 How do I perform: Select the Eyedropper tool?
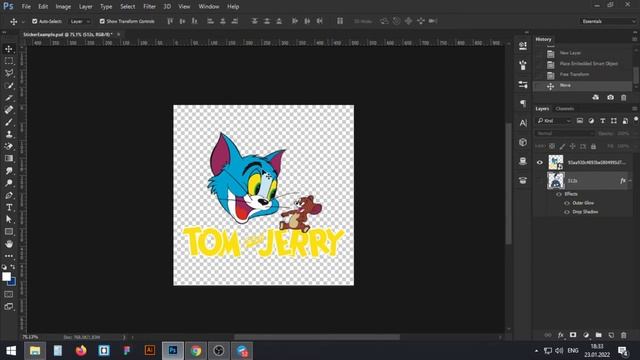[9, 98]
